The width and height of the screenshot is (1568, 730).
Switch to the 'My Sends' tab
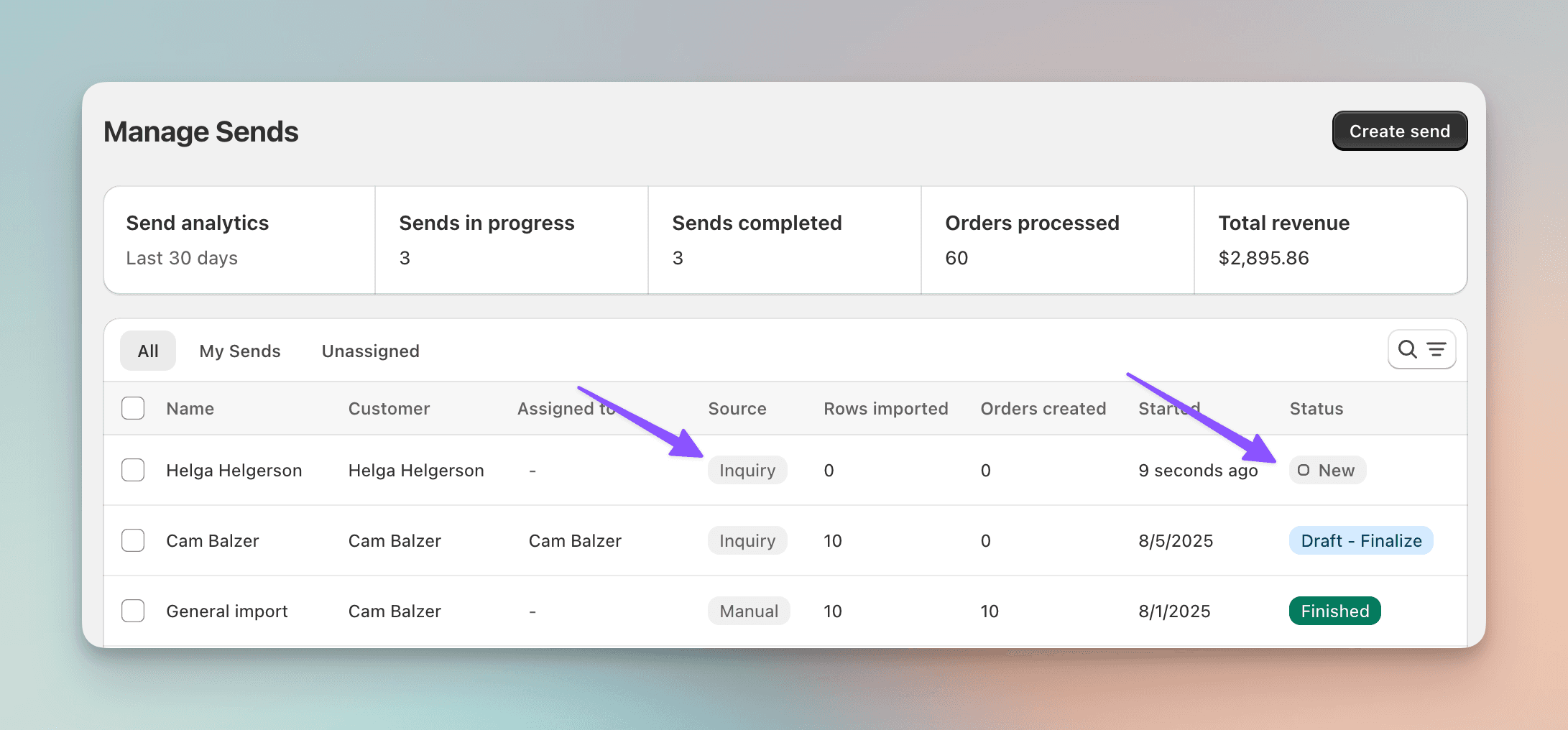pos(240,351)
